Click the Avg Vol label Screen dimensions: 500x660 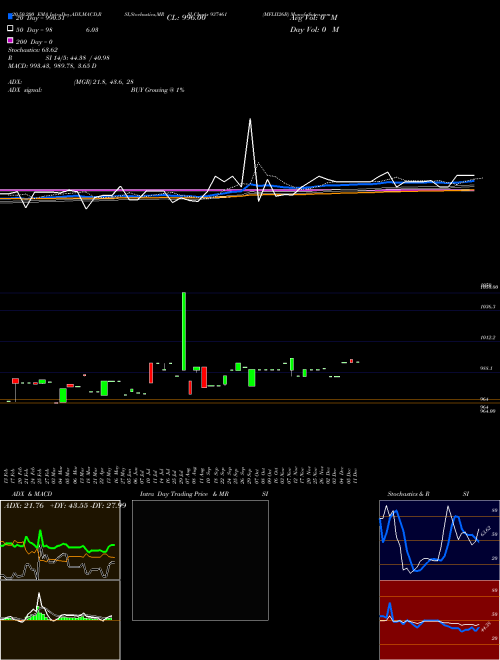pos(314,18)
